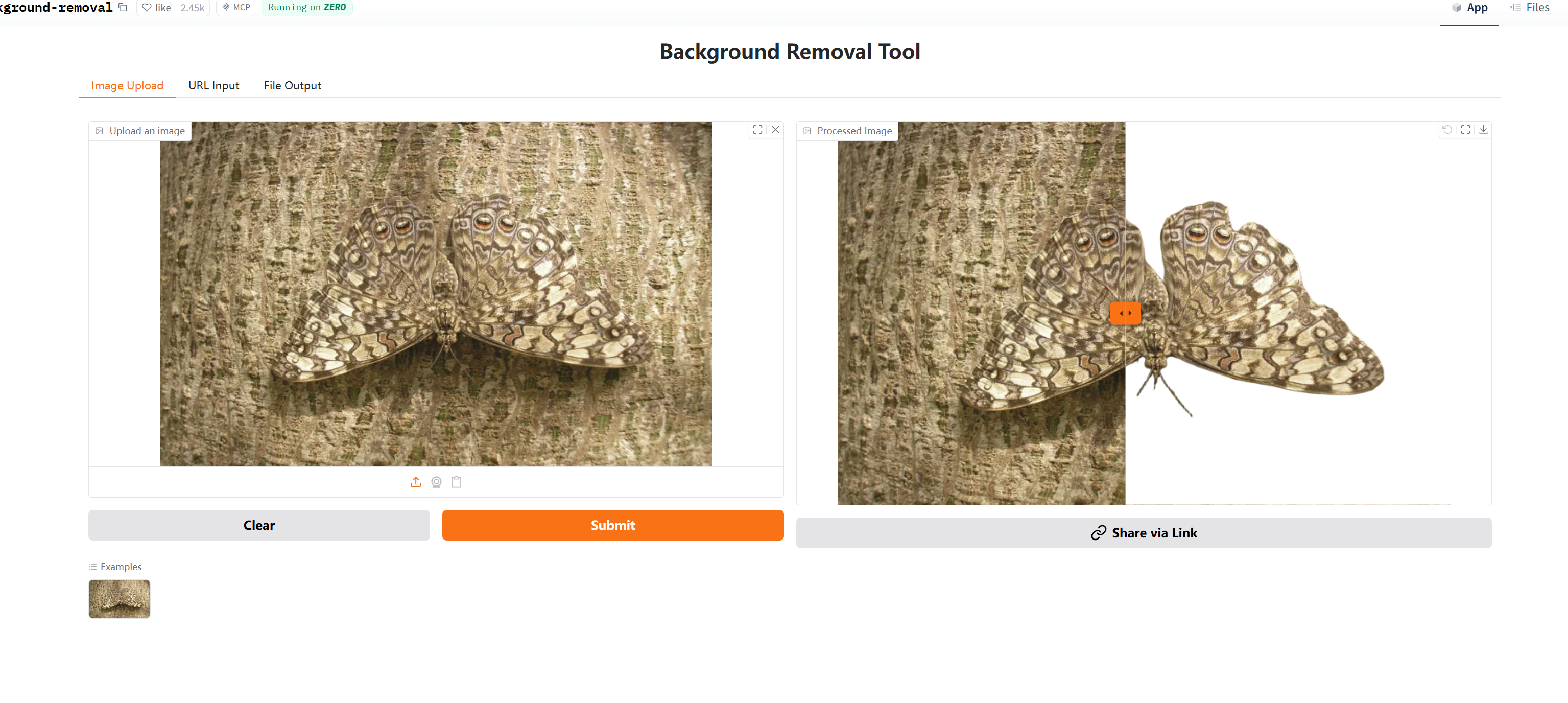The height and width of the screenshot is (703, 1568).
Task: Click Share via Link button
Action: [x=1144, y=533]
